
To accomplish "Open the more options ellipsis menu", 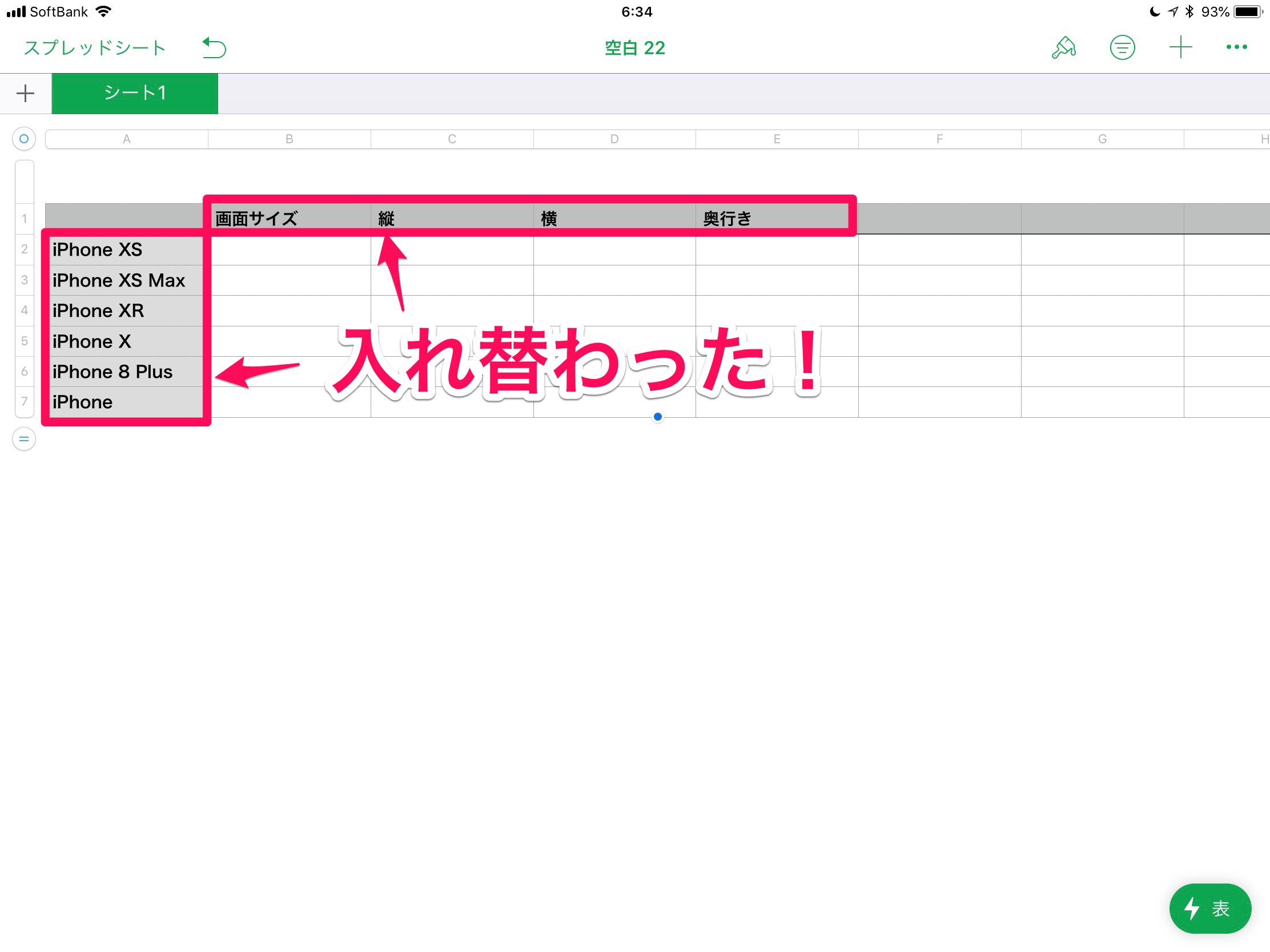I will pyautogui.click(x=1236, y=47).
